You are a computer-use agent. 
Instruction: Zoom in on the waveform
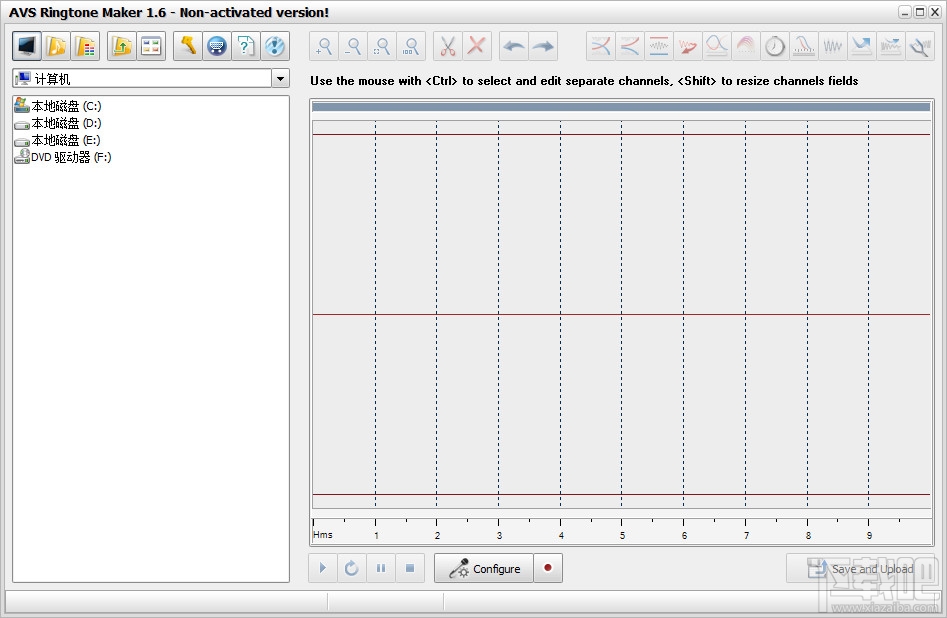(x=324, y=46)
